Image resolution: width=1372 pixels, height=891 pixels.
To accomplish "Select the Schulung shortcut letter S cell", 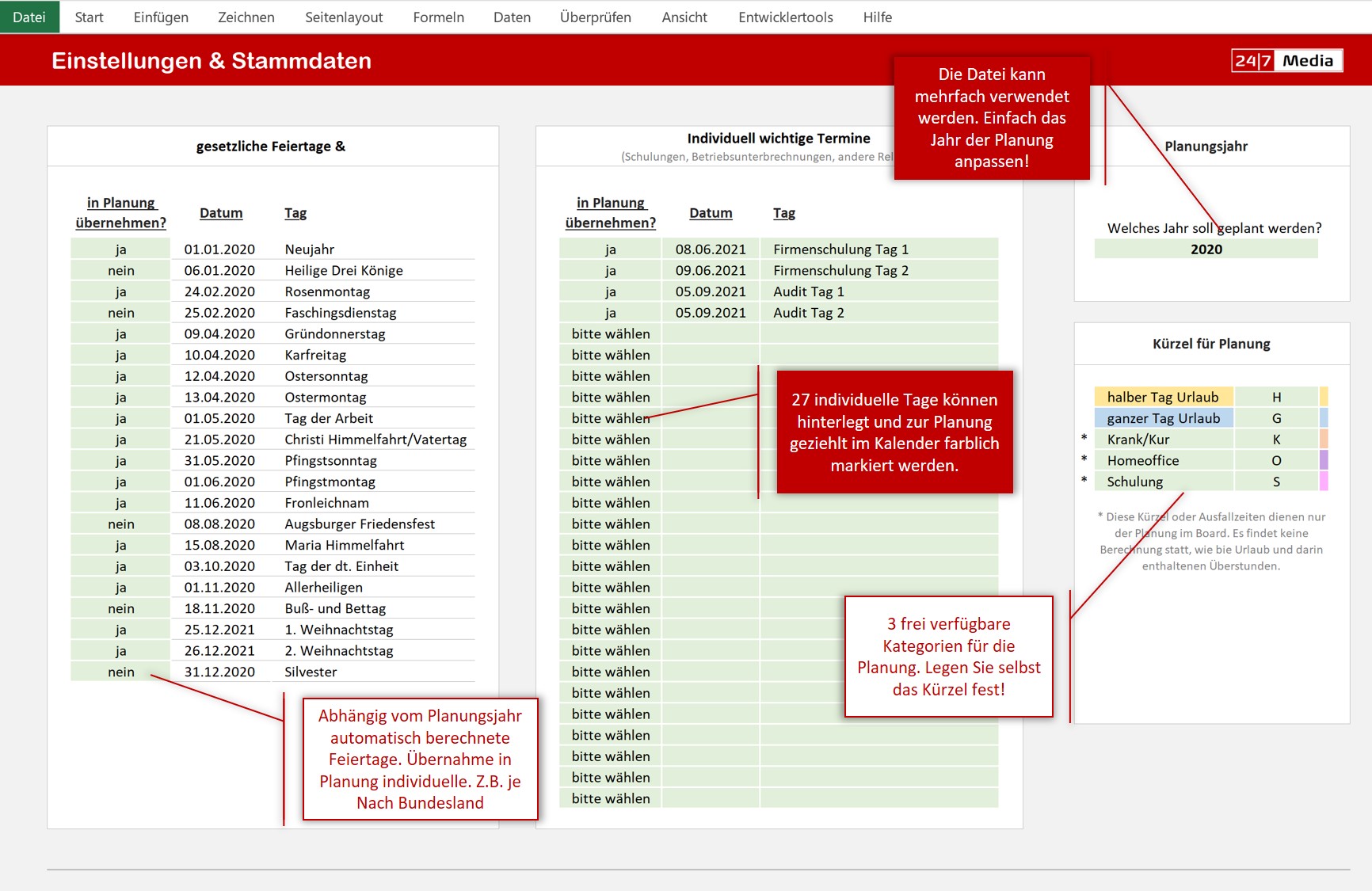I will pyautogui.click(x=1275, y=482).
